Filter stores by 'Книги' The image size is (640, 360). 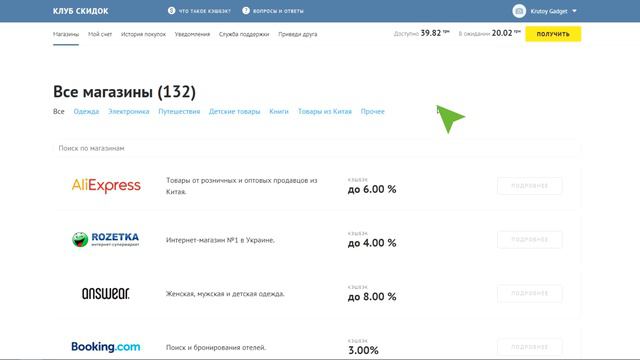pyautogui.click(x=279, y=111)
